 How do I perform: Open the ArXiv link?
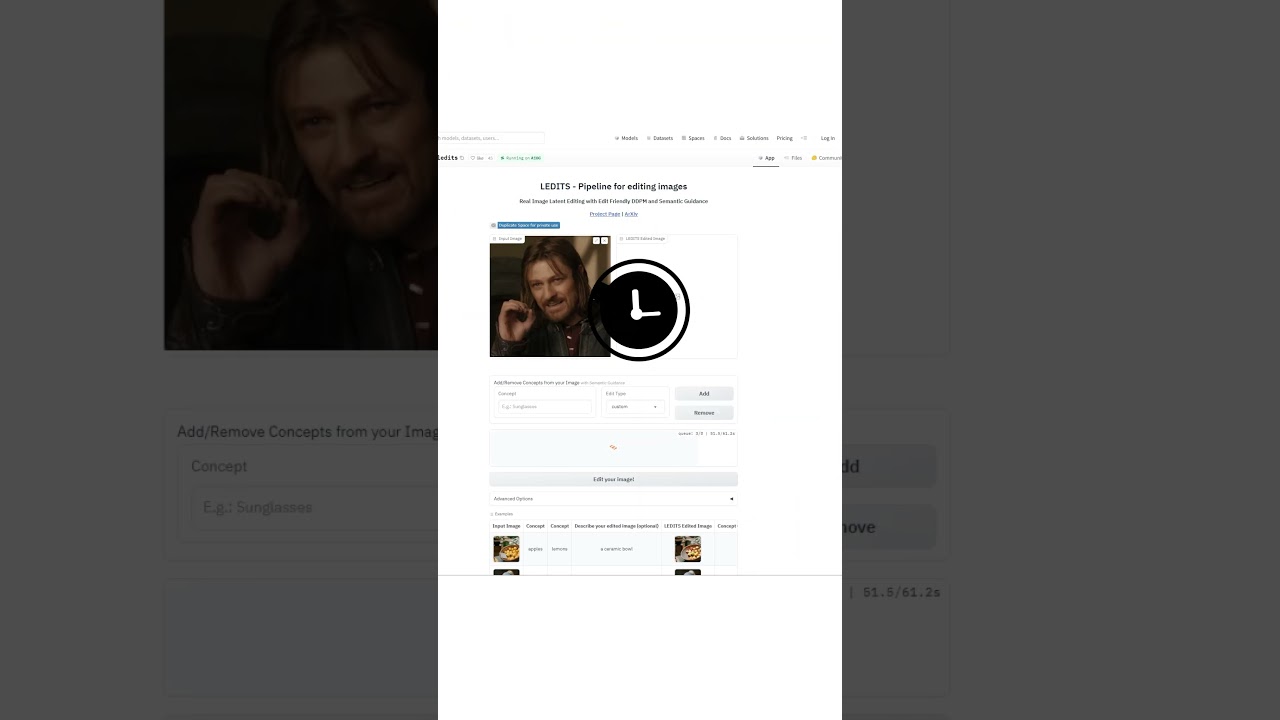coord(631,214)
